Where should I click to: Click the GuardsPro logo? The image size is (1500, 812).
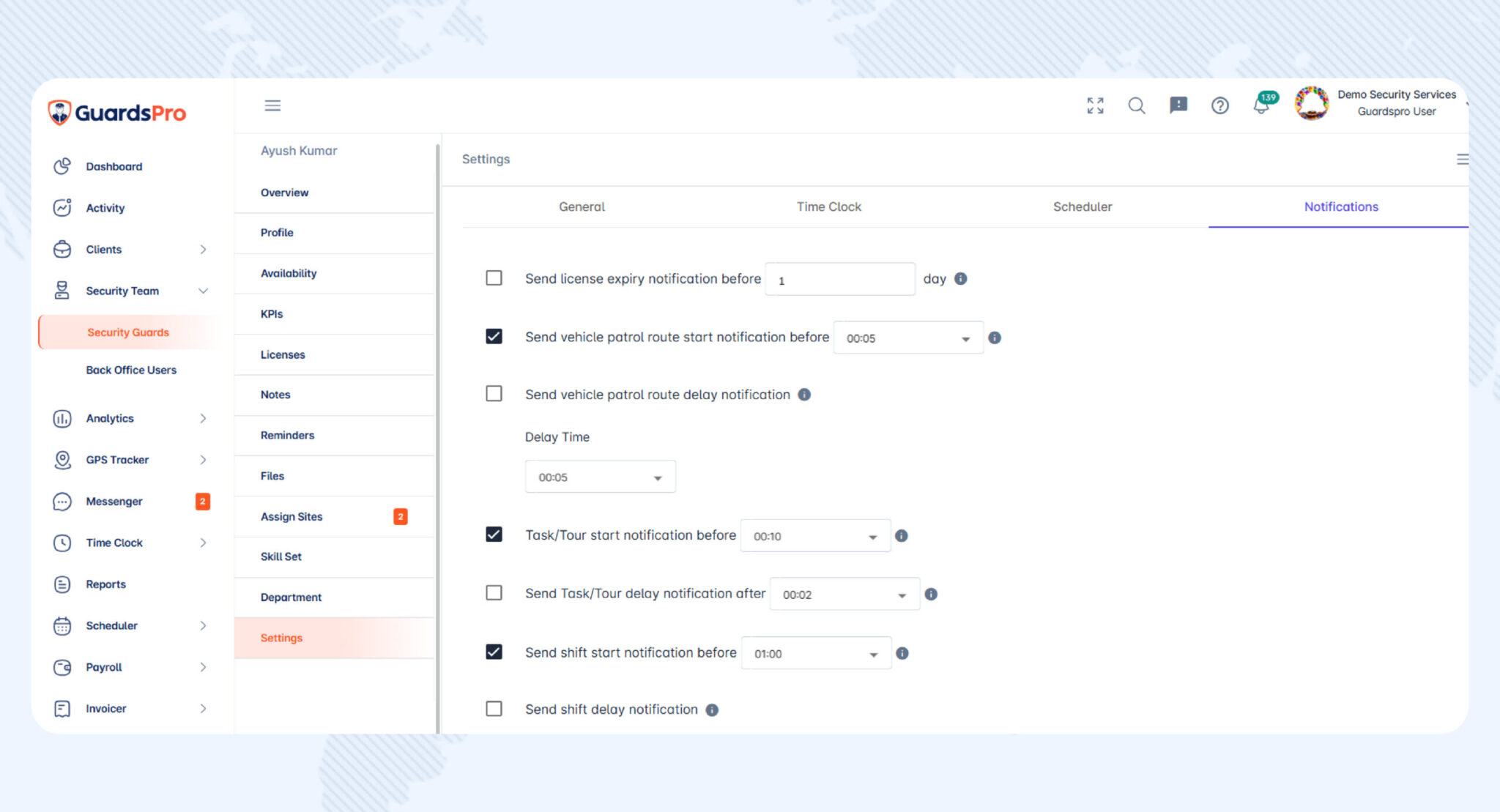point(116,113)
